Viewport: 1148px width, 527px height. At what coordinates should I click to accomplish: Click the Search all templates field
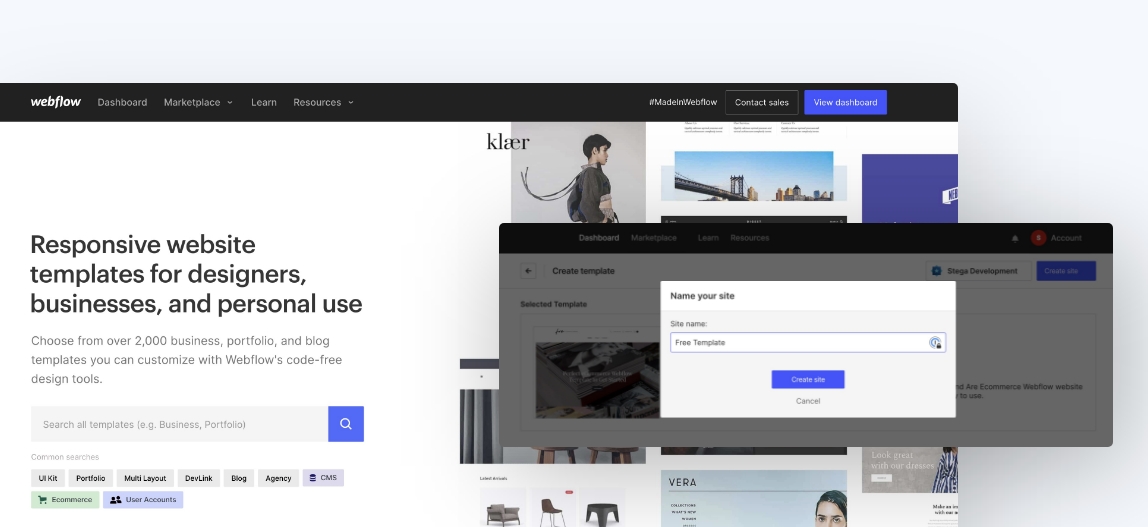coord(179,424)
